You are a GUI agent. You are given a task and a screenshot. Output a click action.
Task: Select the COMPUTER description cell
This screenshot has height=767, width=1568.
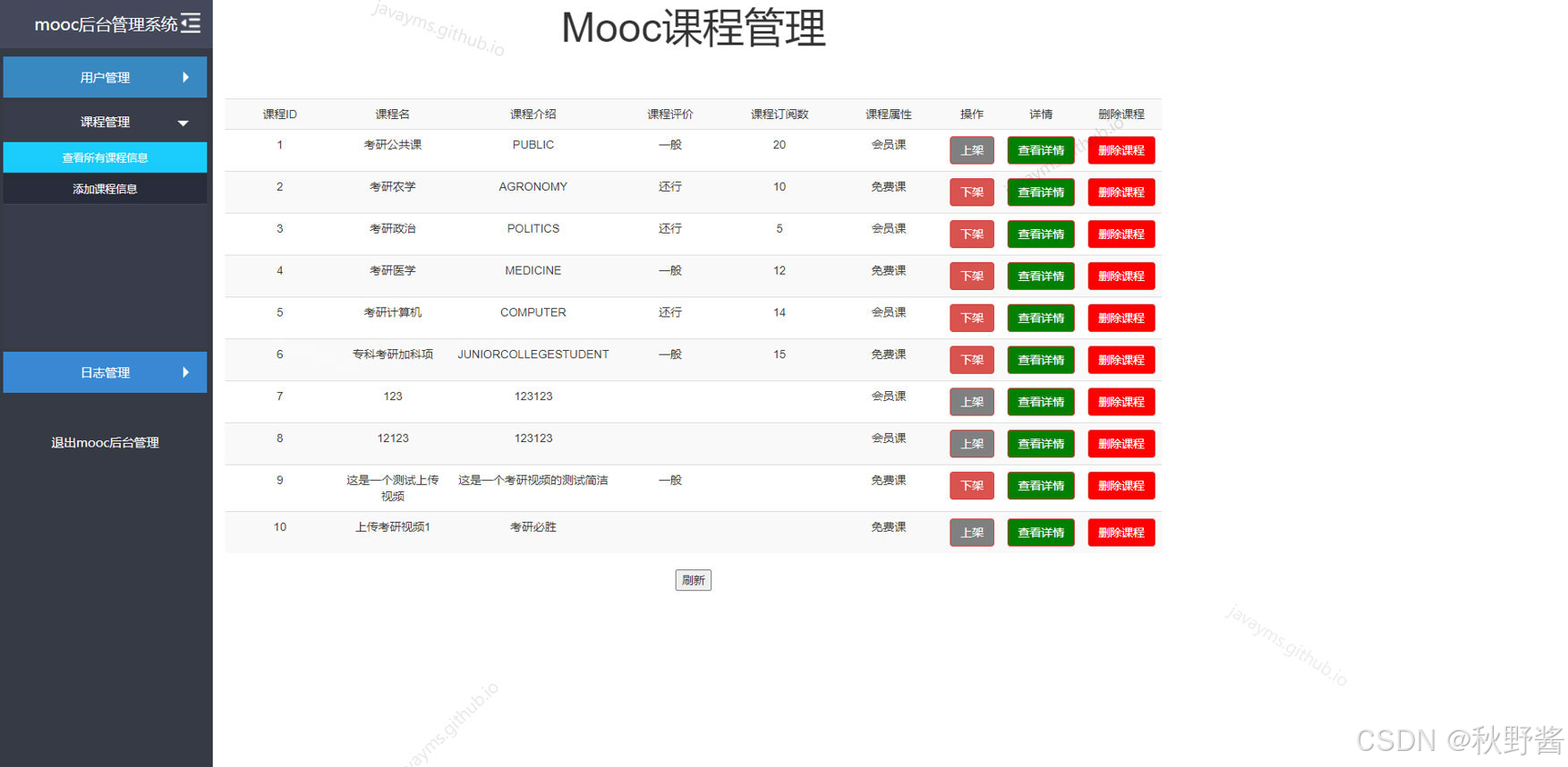pos(533,312)
